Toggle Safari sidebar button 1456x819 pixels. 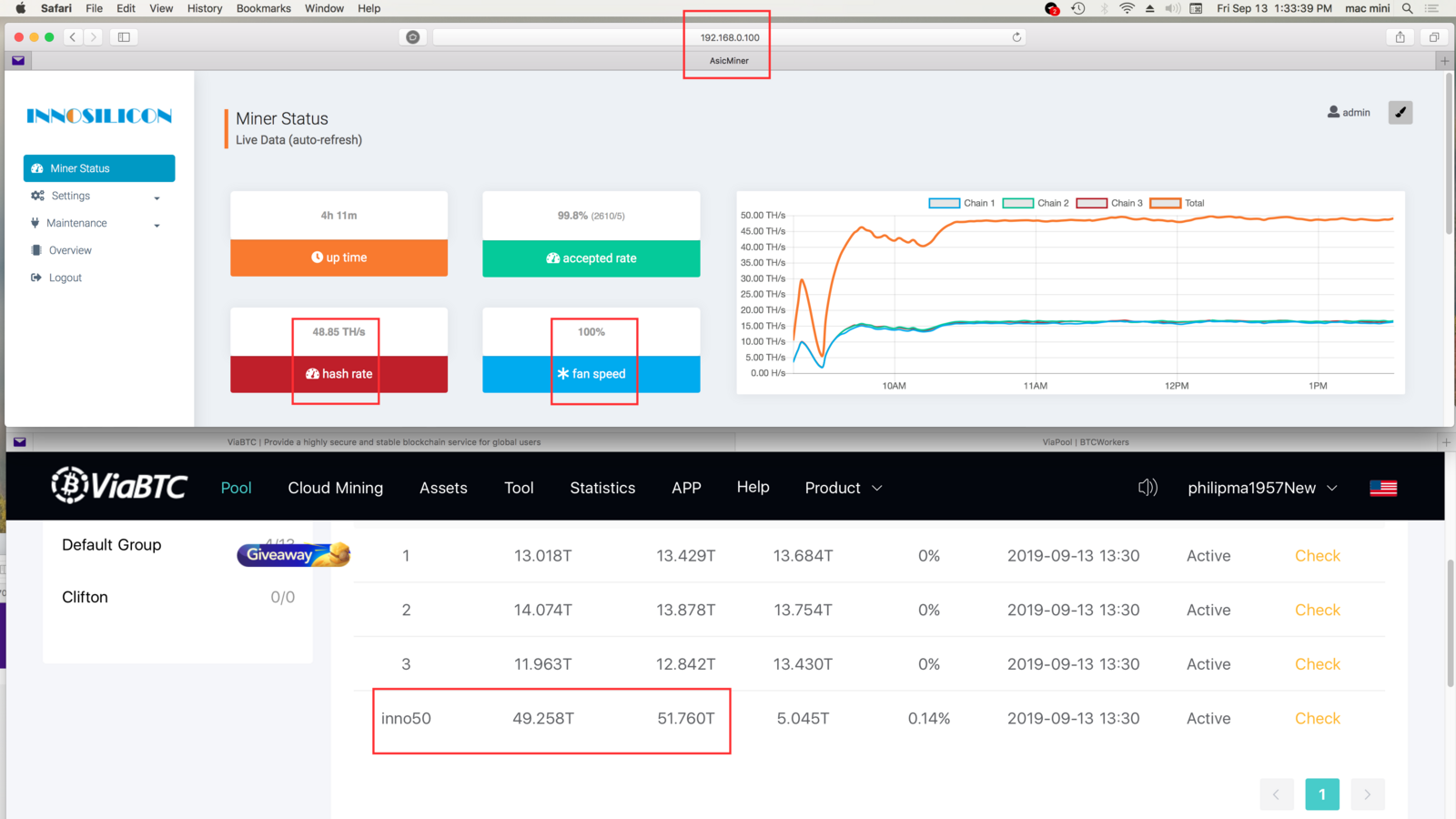tap(124, 37)
